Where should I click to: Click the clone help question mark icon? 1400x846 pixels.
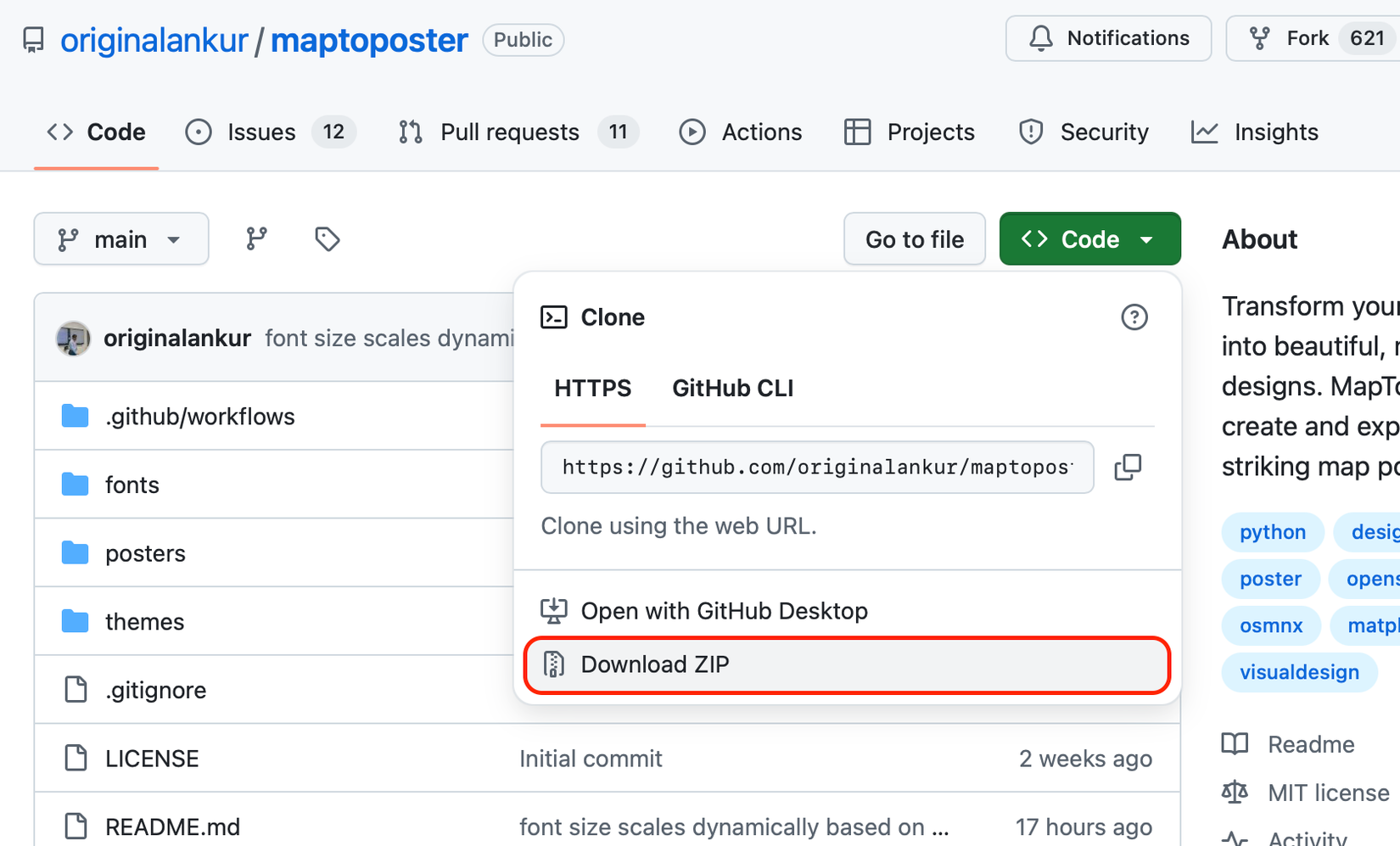tap(1134, 317)
